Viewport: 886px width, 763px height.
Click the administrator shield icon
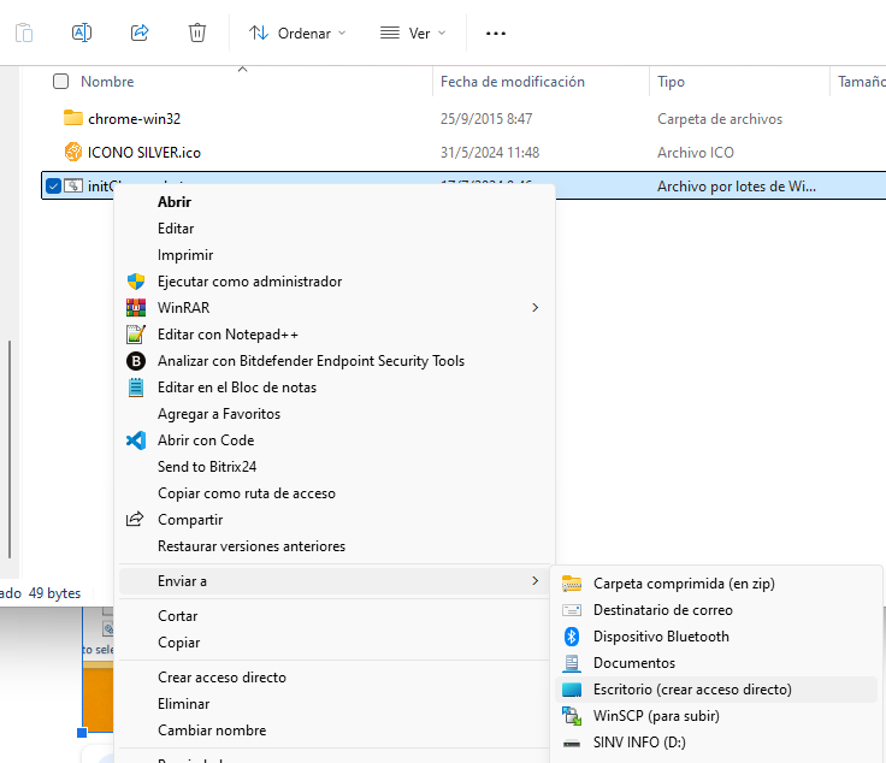coord(136,281)
